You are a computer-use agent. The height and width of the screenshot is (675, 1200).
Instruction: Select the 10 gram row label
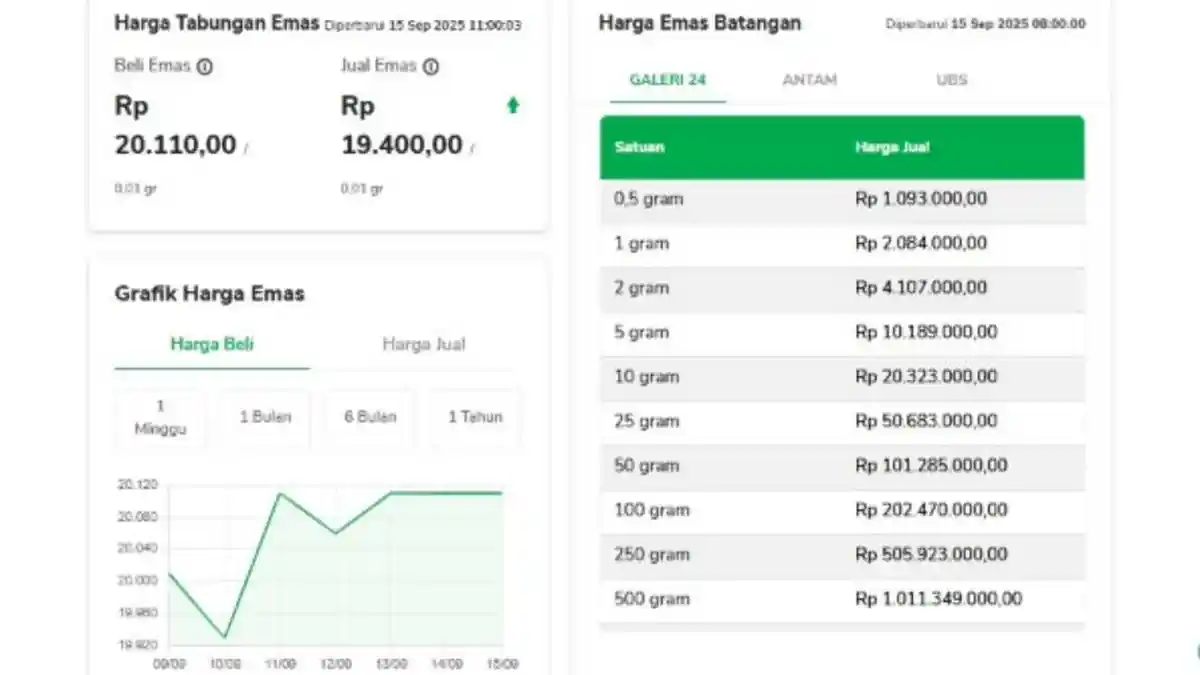pyautogui.click(x=646, y=377)
